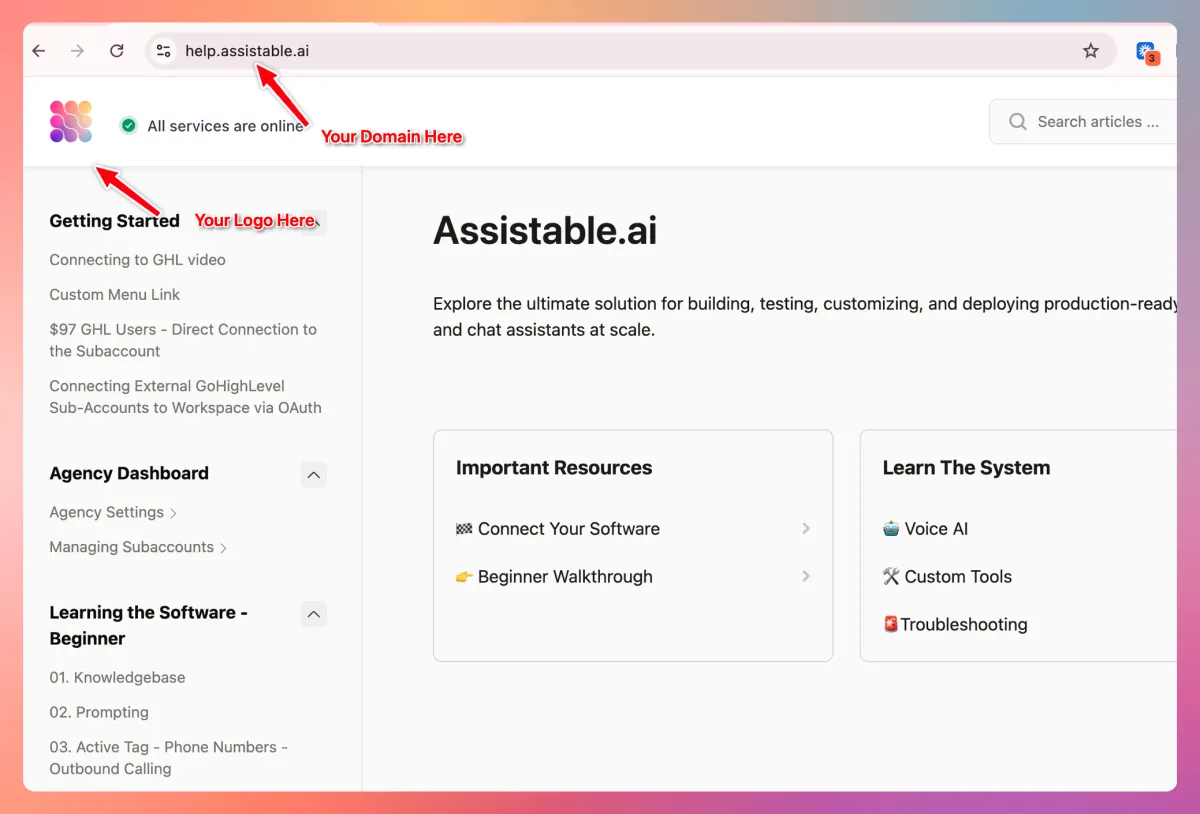Open Connecting to GHL video article
Screen dimensions: 1200x814
tap(137, 260)
